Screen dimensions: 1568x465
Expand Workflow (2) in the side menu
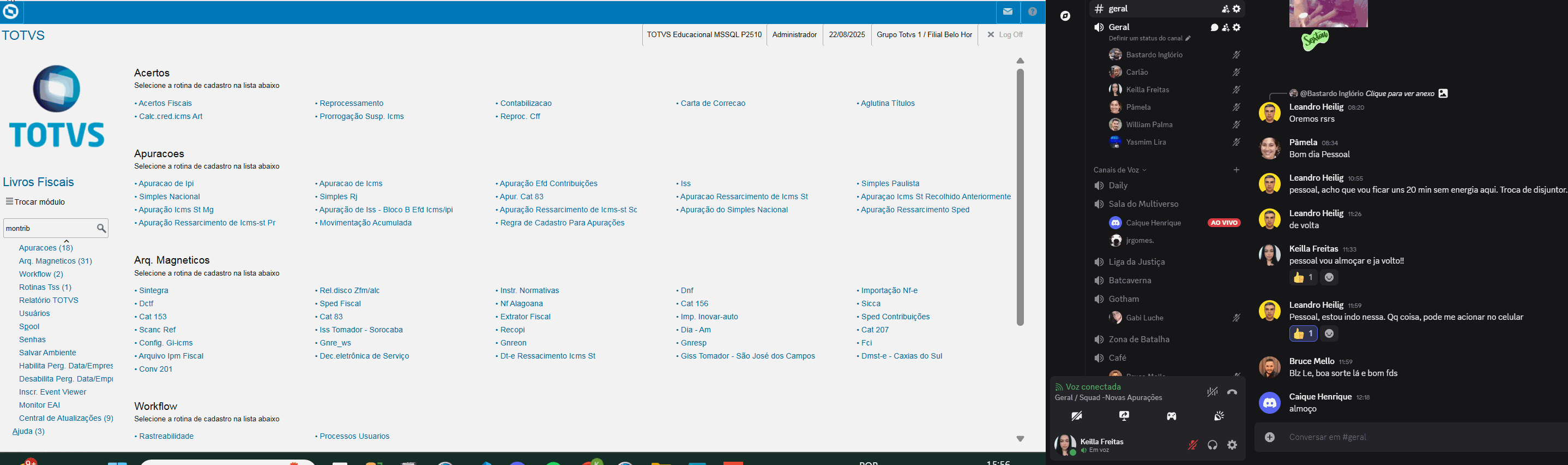pyautogui.click(x=41, y=274)
